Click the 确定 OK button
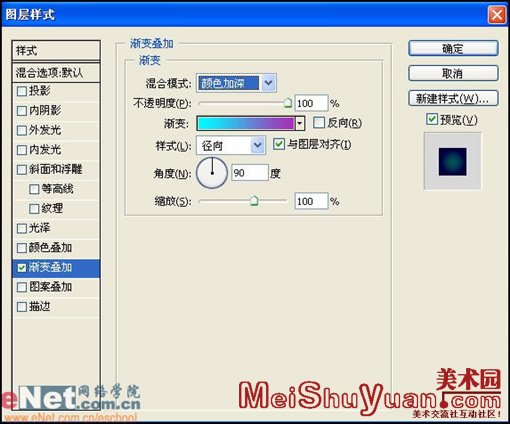The width and height of the screenshot is (510, 424). point(453,49)
